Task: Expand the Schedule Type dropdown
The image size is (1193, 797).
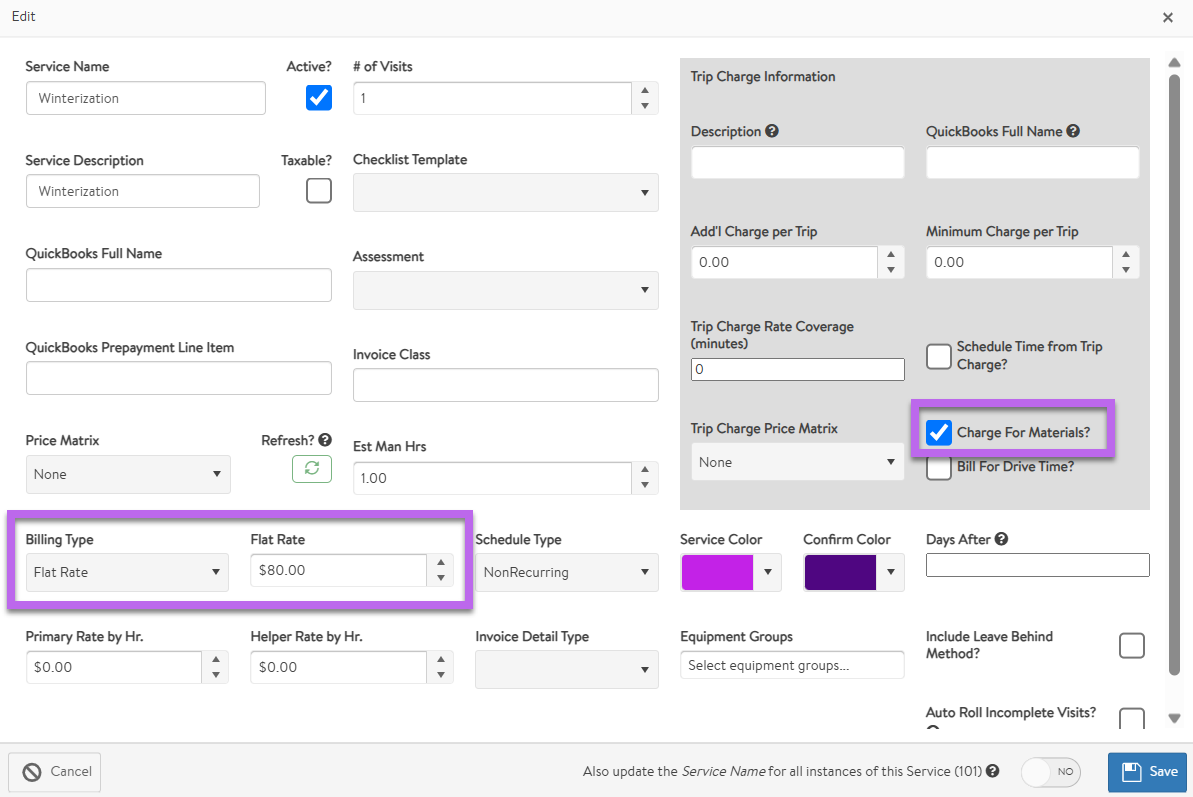Action: [566, 572]
